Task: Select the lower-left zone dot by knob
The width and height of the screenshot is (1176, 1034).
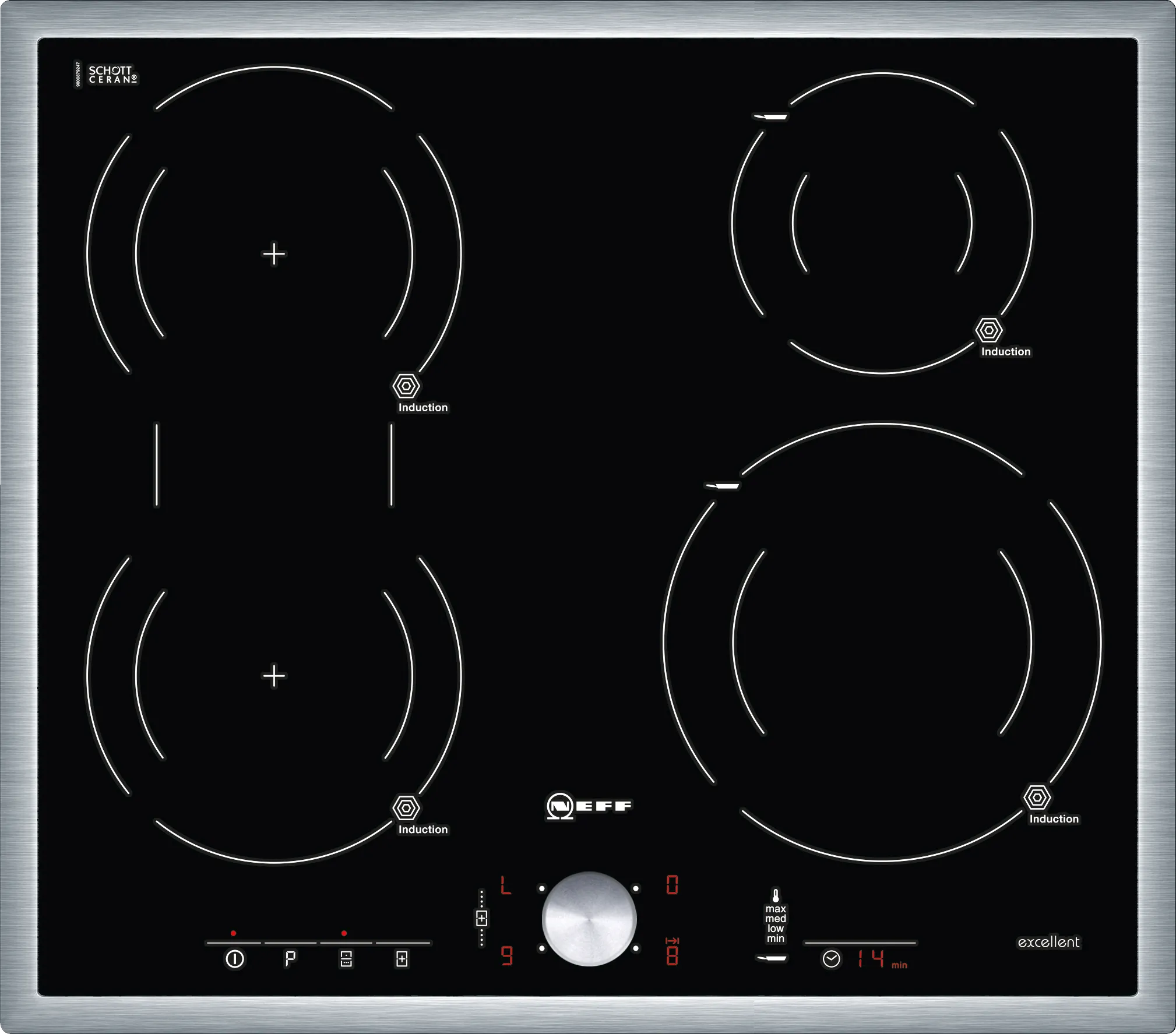Action: coord(542,948)
